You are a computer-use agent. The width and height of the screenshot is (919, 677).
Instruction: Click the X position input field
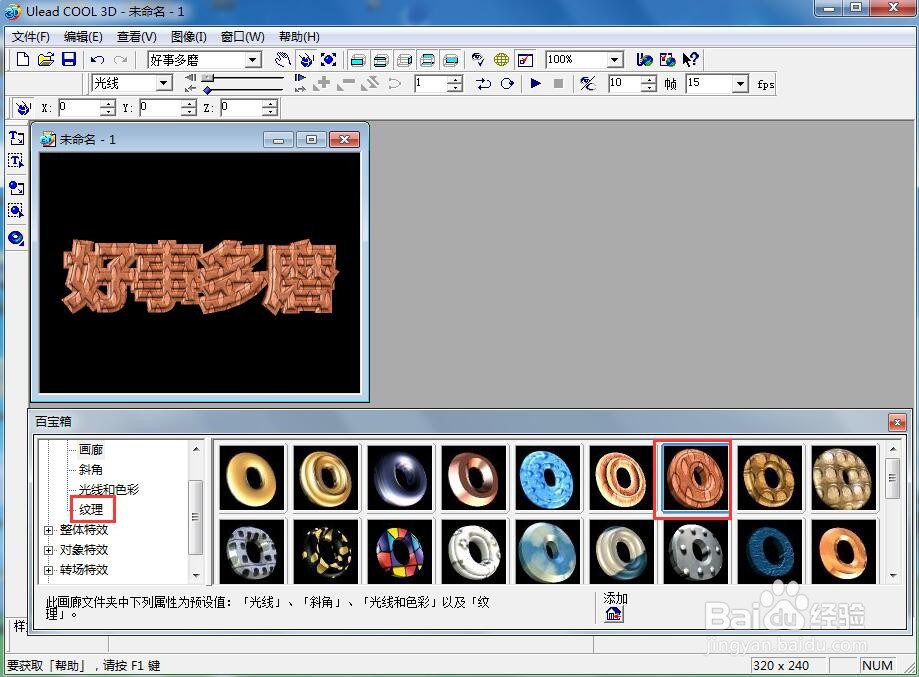[x=79, y=107]
